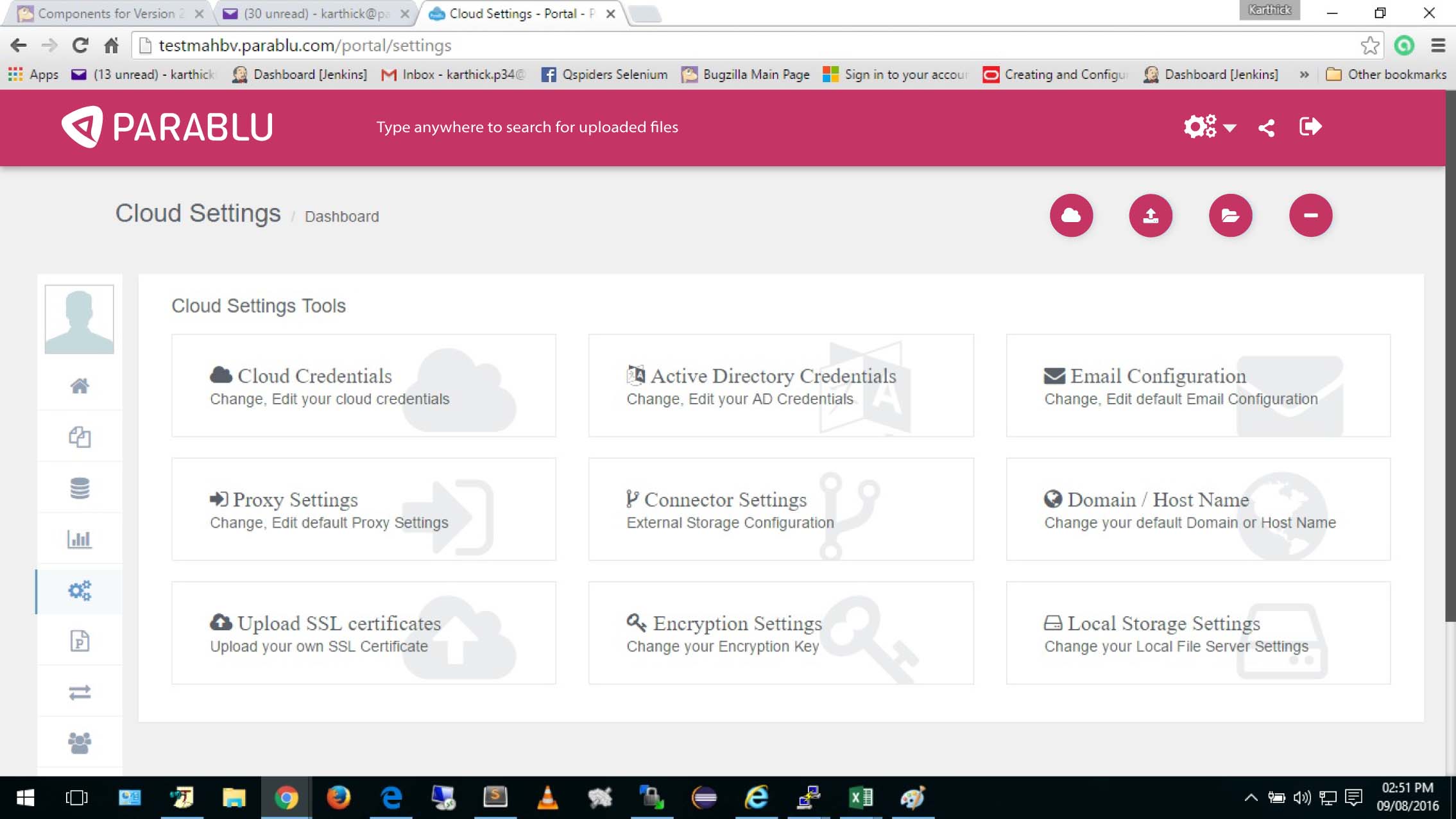1456x819 pixels.
Task: Click the open folder round button
Action: 1230,216
